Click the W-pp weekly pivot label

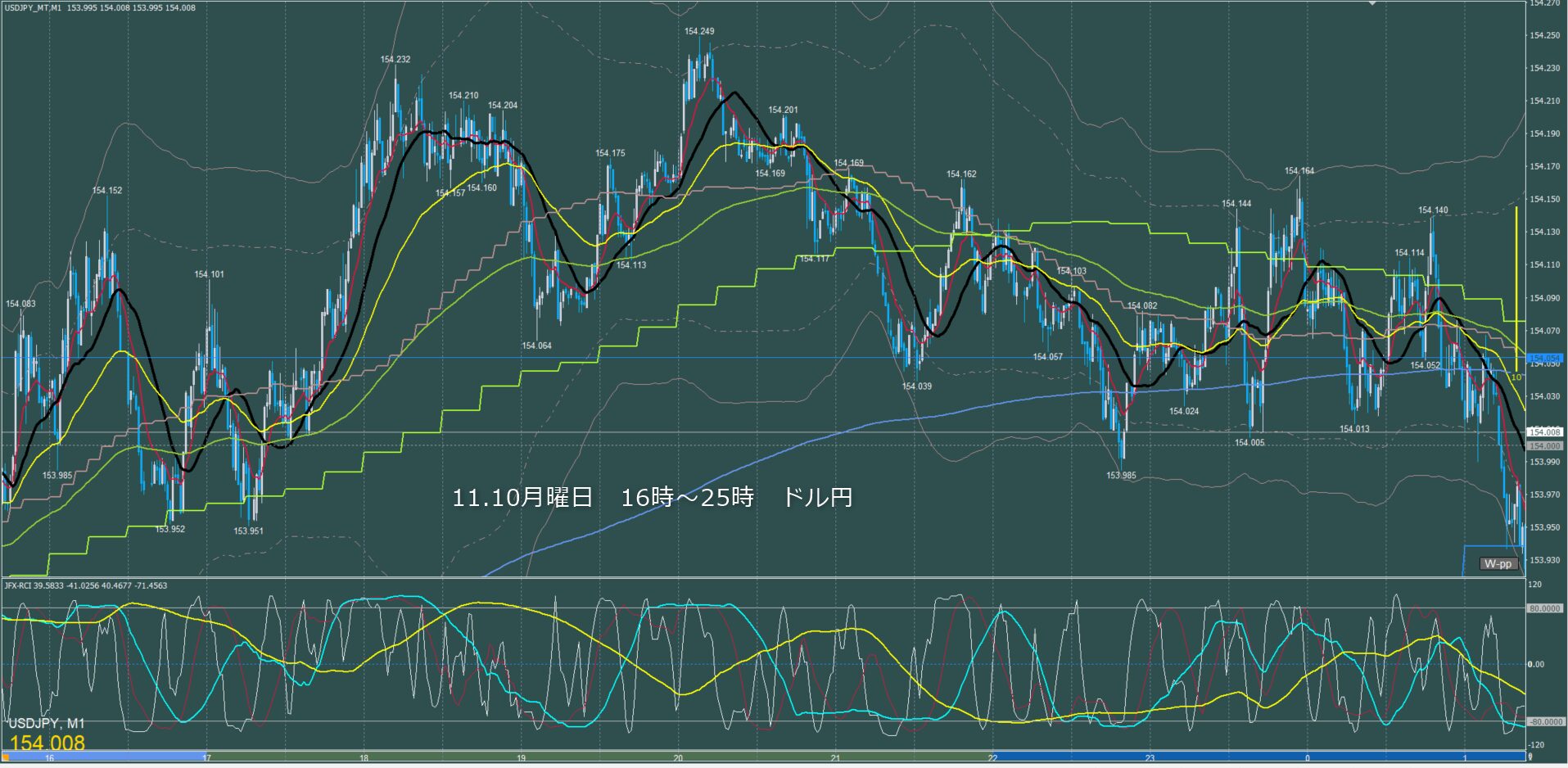[1498, 563]
